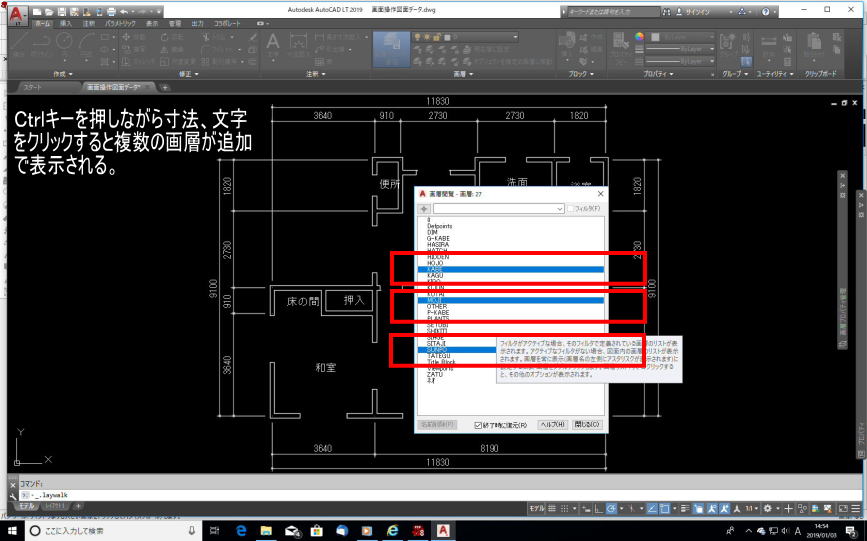The height and width of the screenshot is (541, 867).
Task: Toggle the blue object snap button in status bar
Action: [665, 508]
